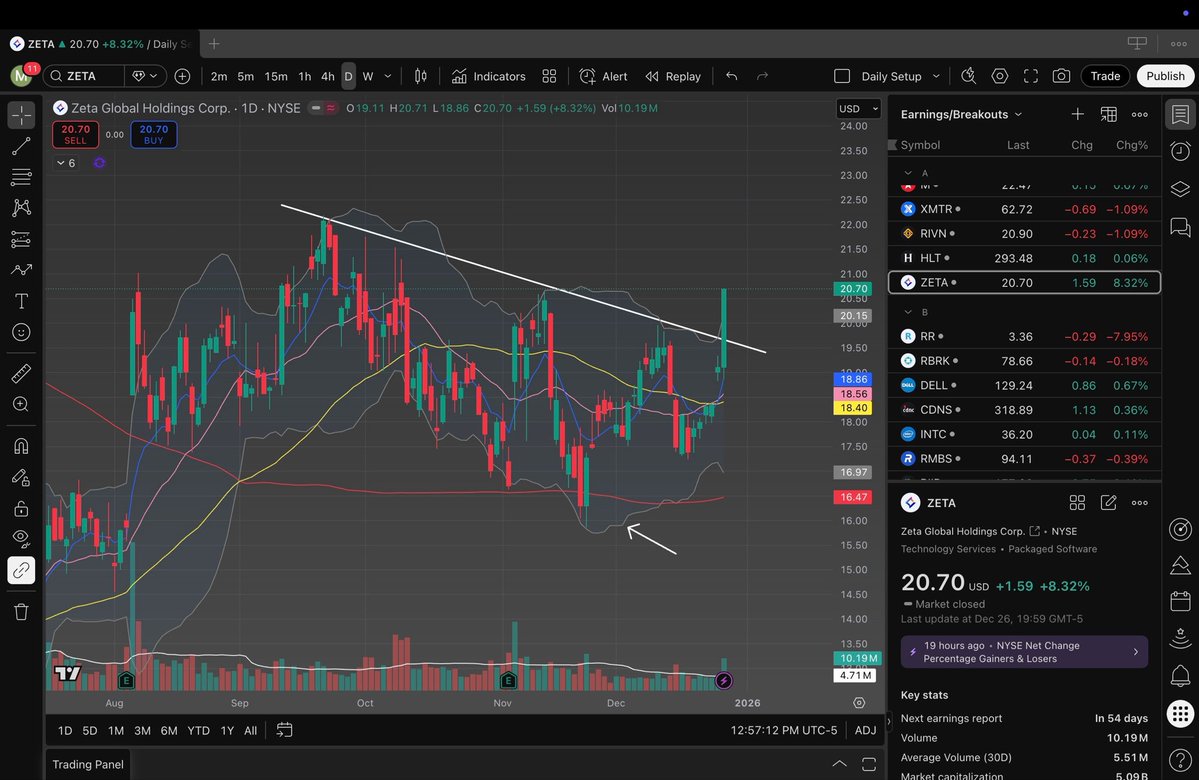
Task: Select the brush drawing tool
Action: pyautogui.click(x=21, y=270)
